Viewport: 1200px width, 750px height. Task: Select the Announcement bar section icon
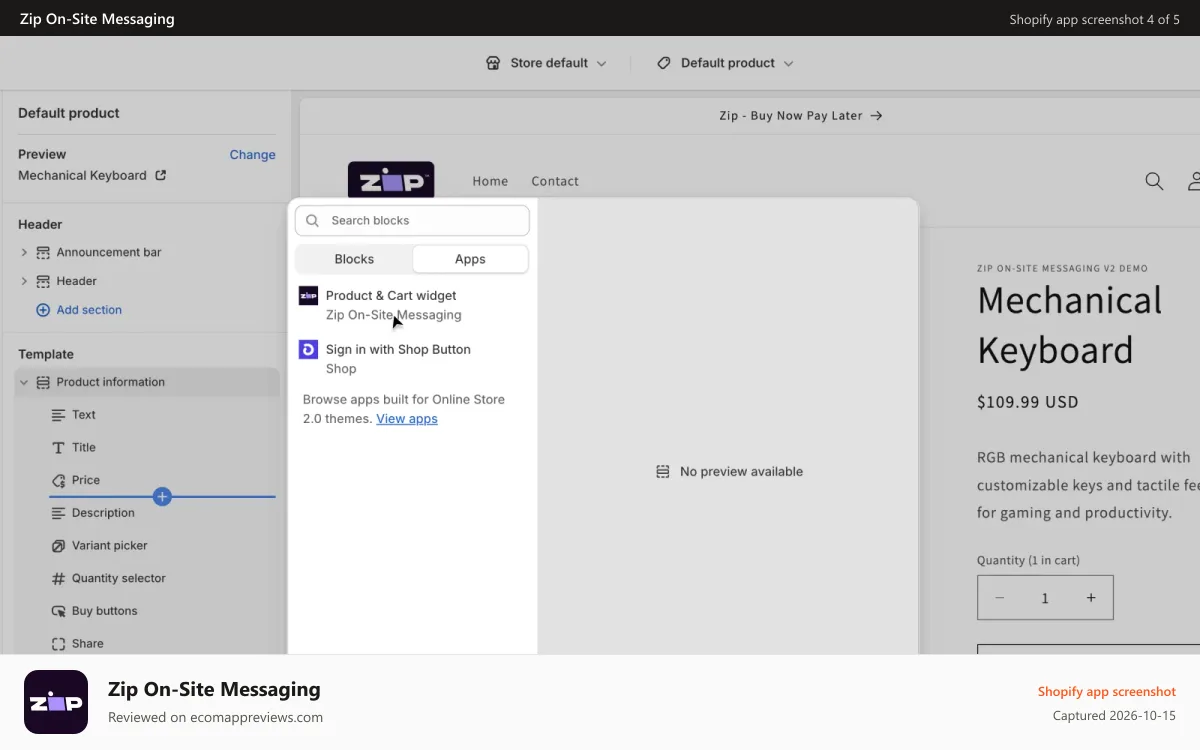pyautogui.click(x=43, y=252)
